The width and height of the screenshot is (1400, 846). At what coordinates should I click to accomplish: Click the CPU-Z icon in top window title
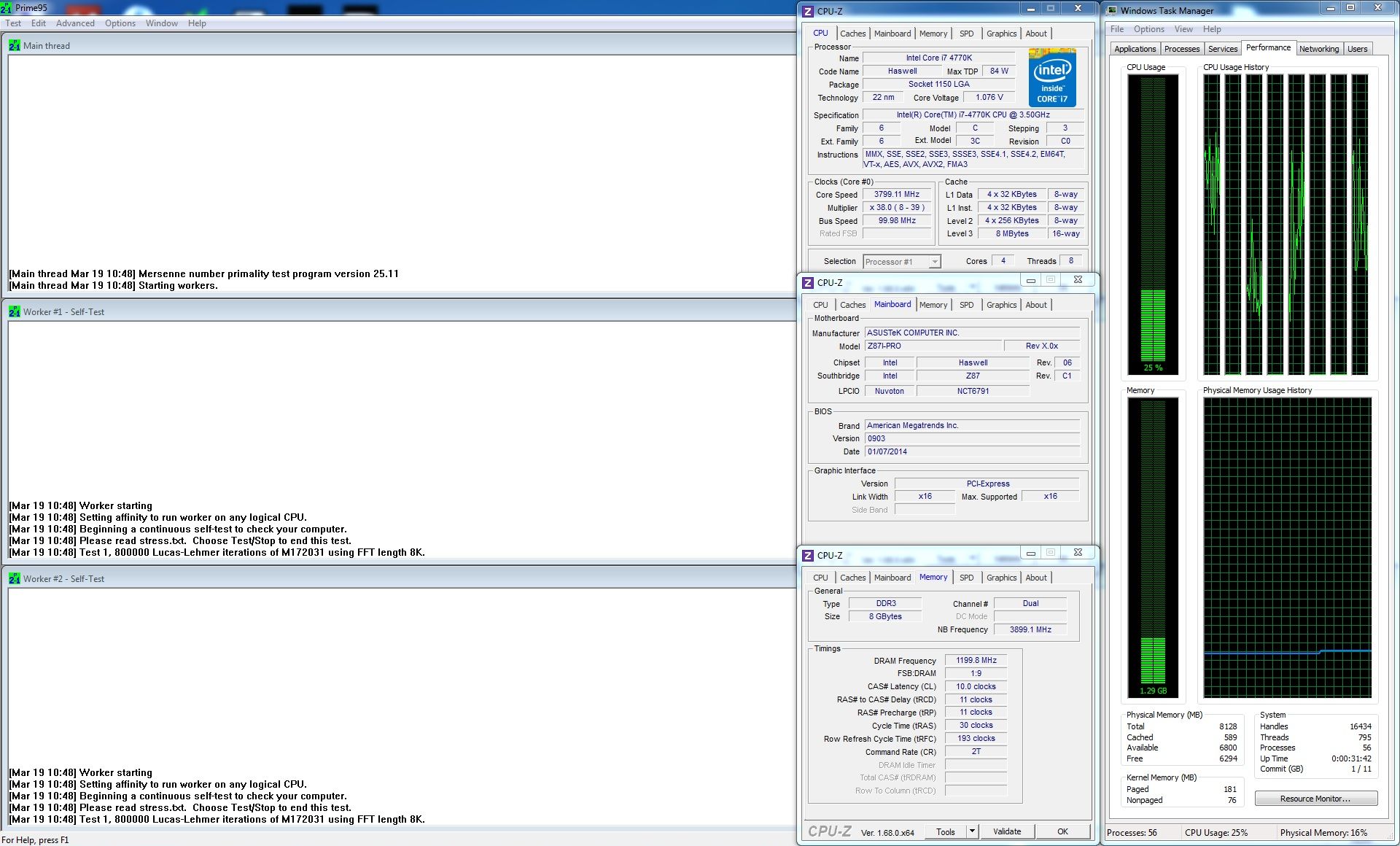click(808, 11)
